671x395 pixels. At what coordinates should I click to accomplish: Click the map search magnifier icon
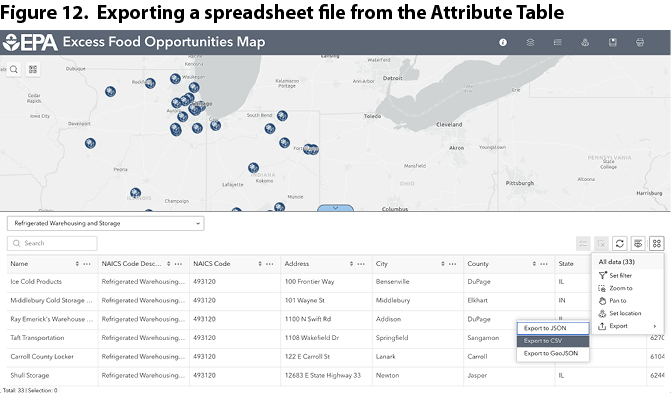click(14, 69)
